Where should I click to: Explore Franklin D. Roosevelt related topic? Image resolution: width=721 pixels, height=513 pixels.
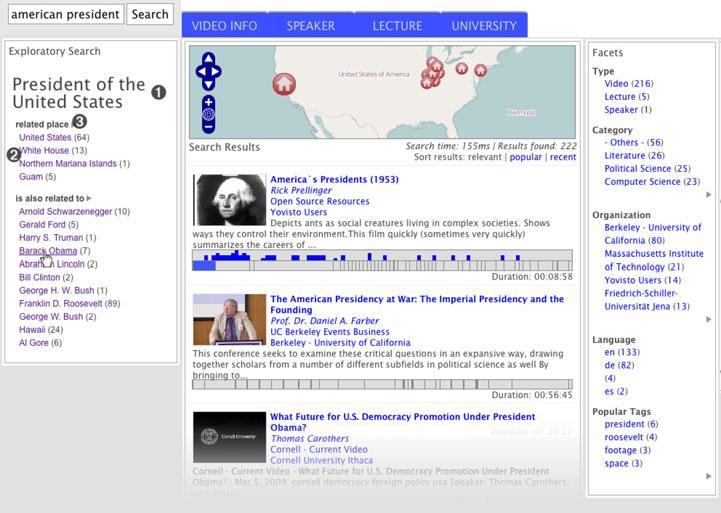69,304
